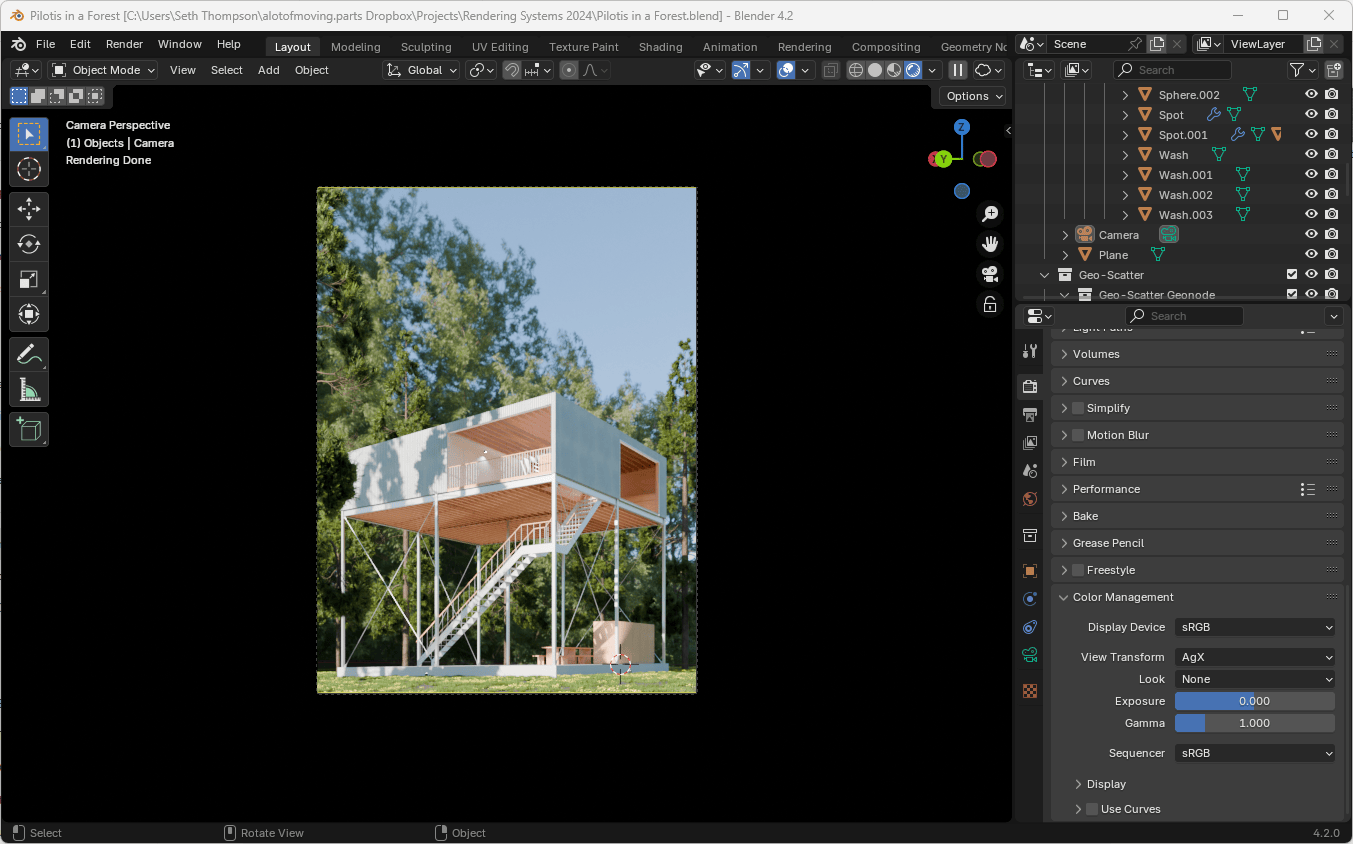Open the viewport Add menu
Screen dimensions: 1353x844
(x=268, y=70)
